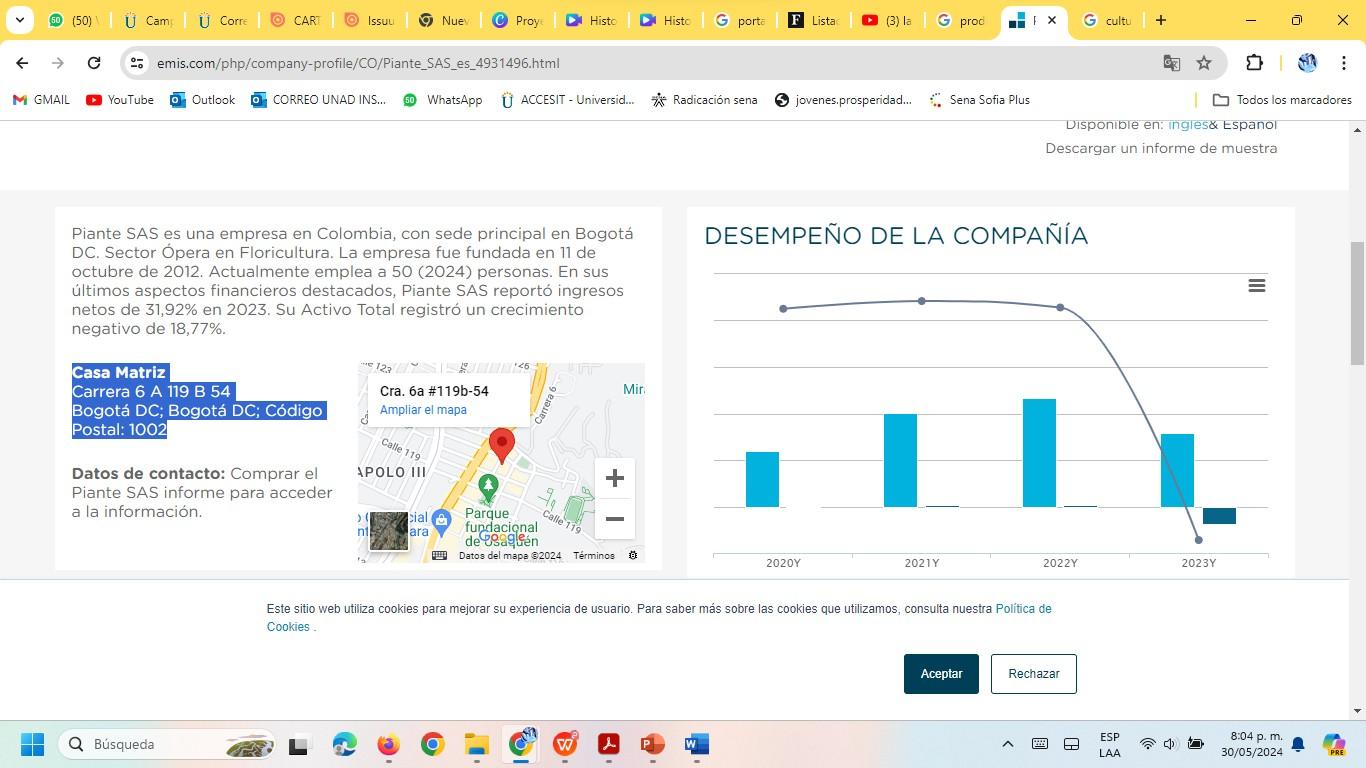
Task: Open the YouTube bookmark
Action: [x=120, y=100]
